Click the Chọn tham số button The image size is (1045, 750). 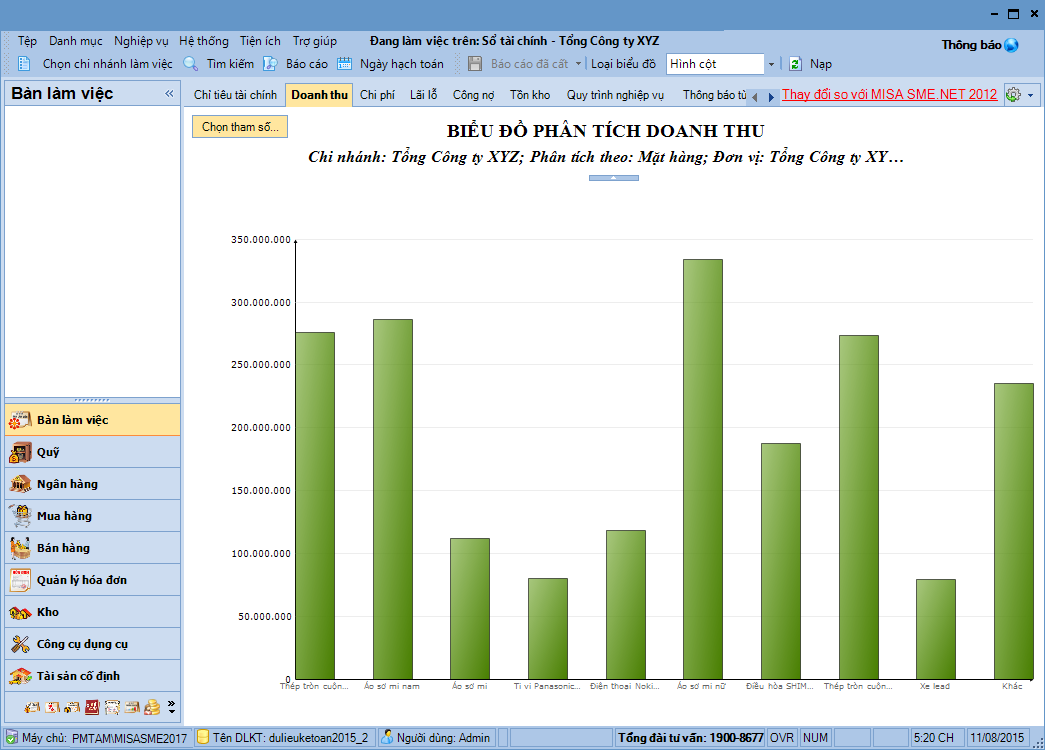pos(240,127)
